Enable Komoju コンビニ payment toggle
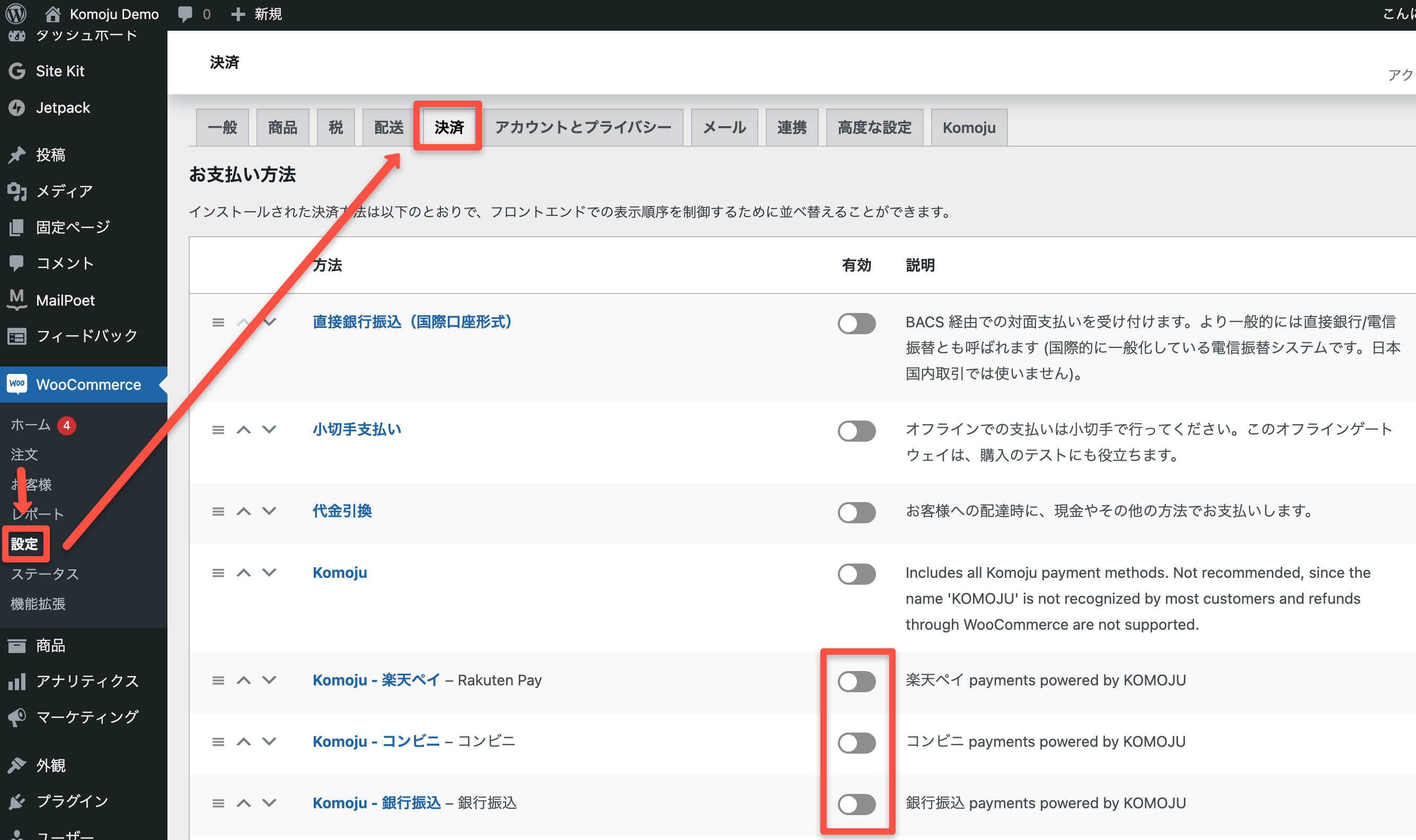 (856, 743)
